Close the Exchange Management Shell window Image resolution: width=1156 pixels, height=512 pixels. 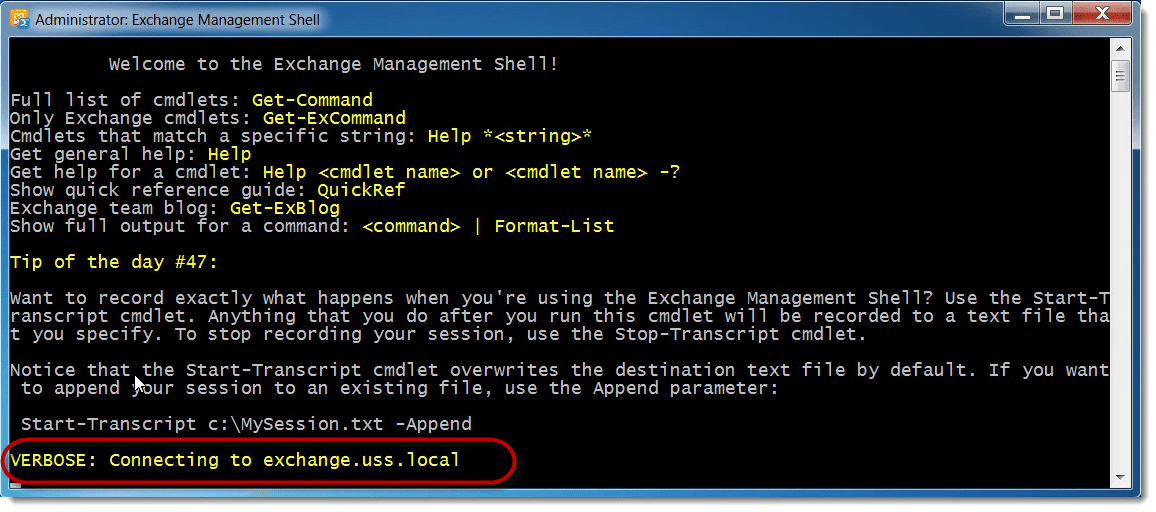tap(1102, 15)
